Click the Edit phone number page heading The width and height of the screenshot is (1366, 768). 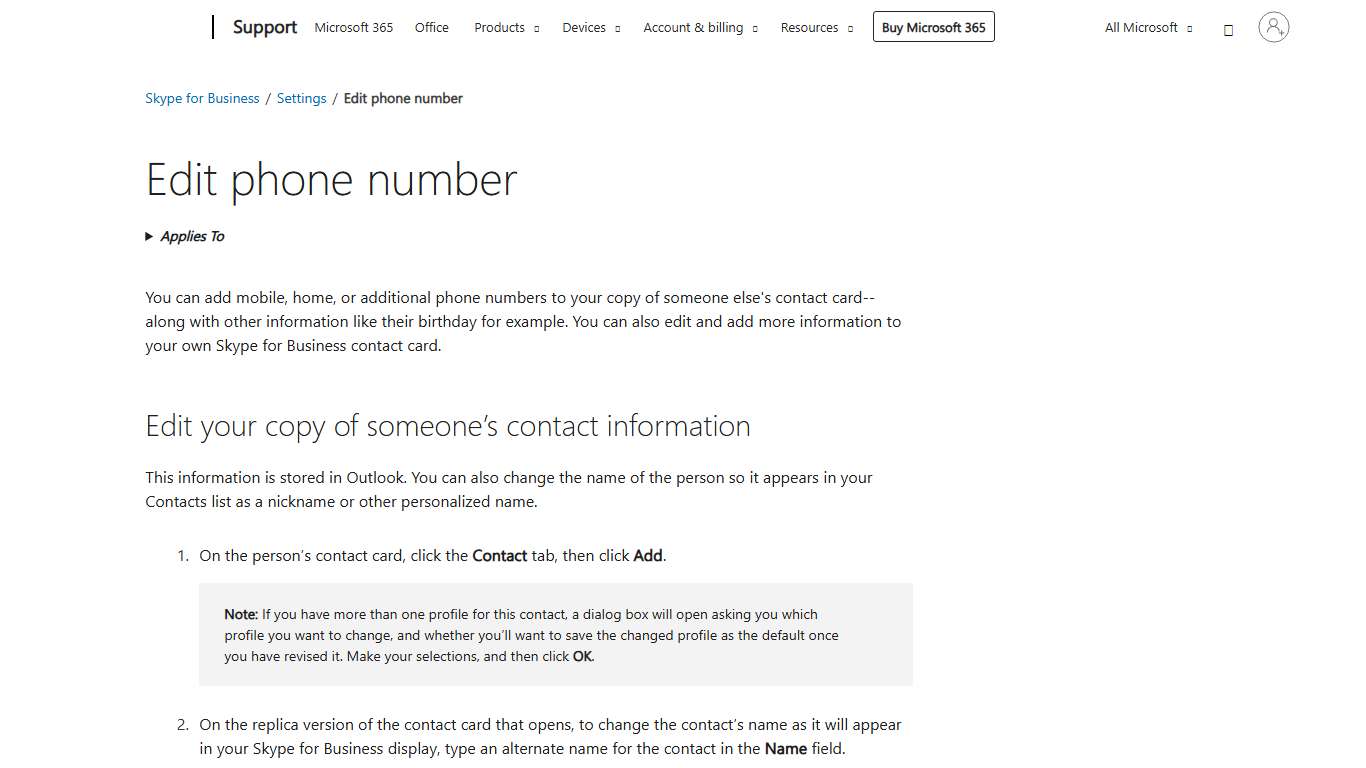tap(331, 180)
